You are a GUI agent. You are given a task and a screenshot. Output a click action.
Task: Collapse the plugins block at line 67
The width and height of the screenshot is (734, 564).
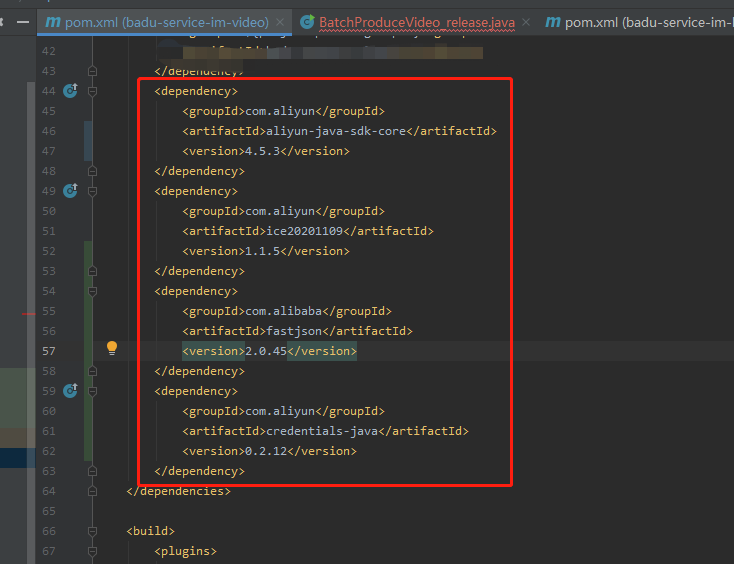point(92,551)
